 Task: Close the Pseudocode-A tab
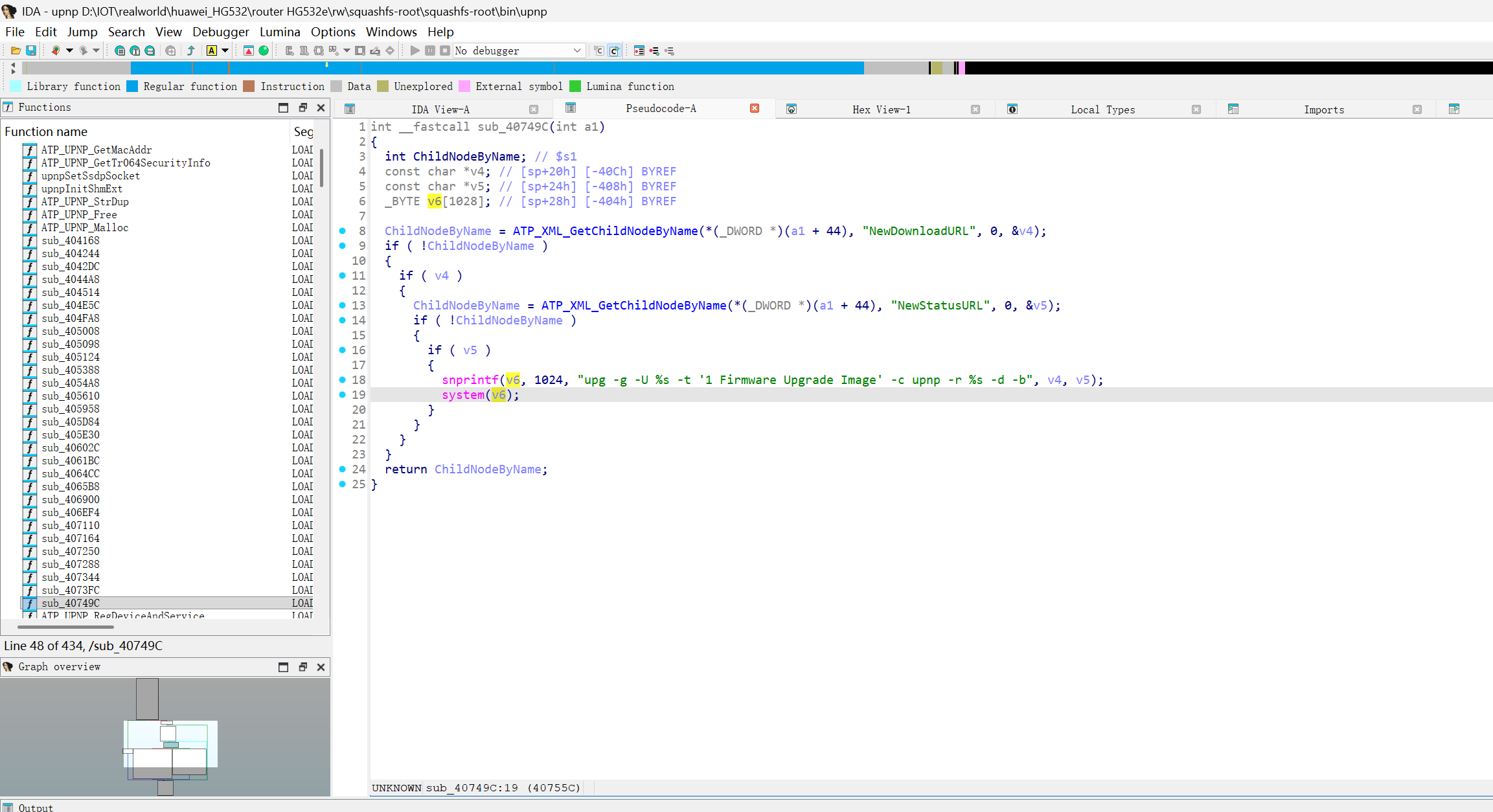tap(755, 108)
